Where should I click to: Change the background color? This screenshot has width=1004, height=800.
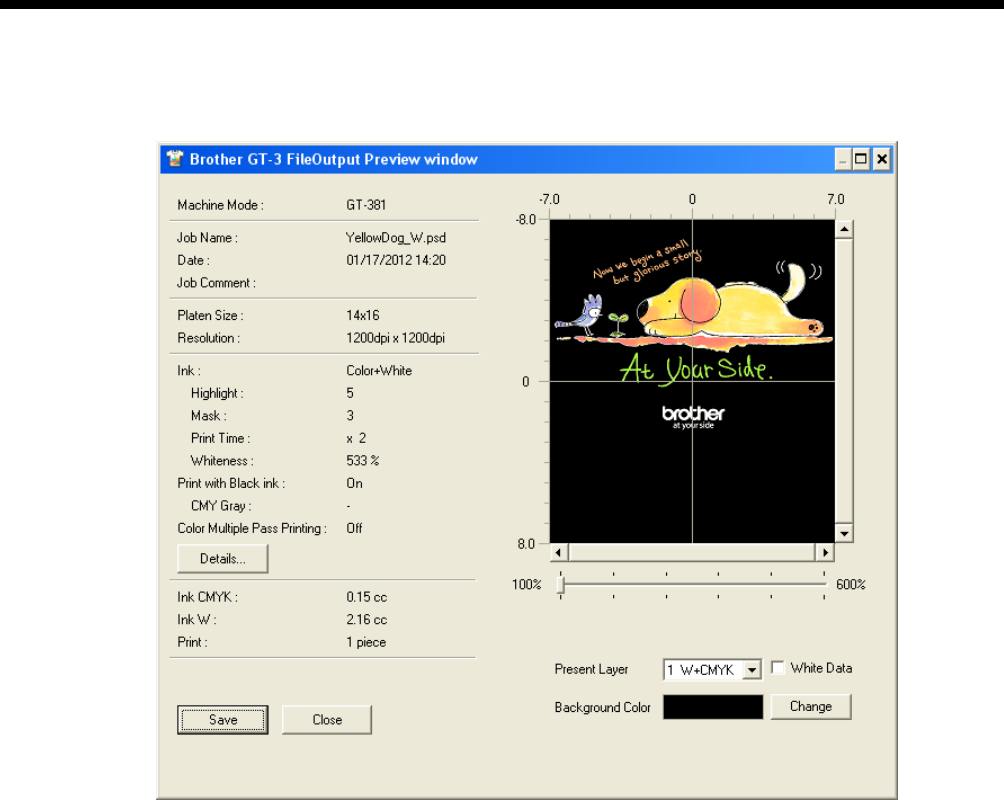[811, 706]
